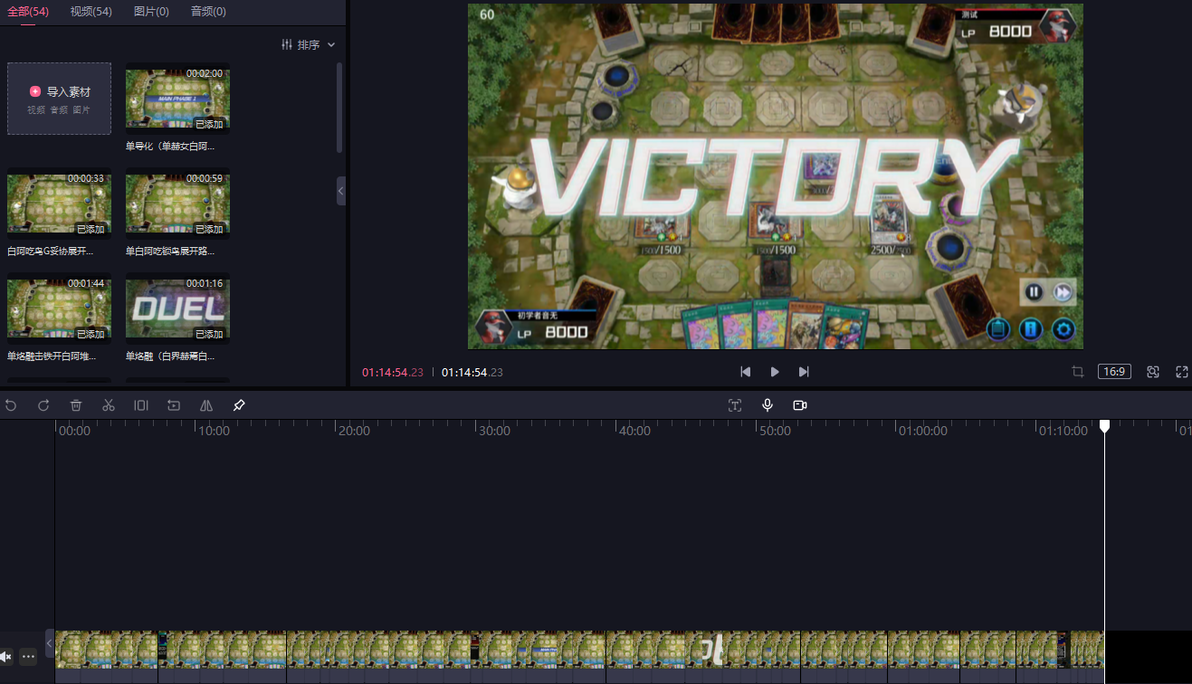Collapse the media panel with side arrow

click(x=341, y=191)
